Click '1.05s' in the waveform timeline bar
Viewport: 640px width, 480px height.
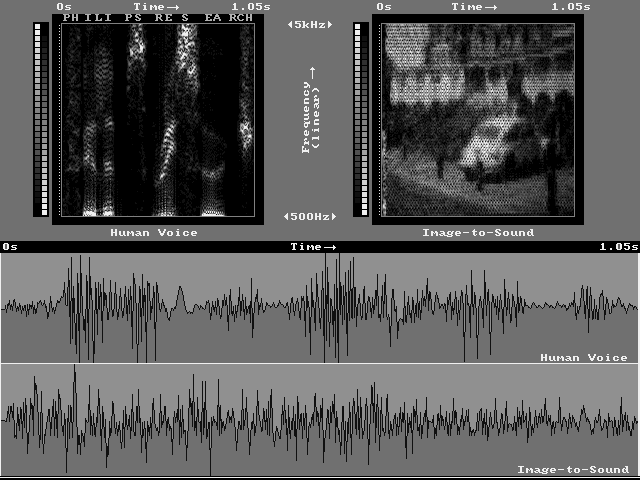click(x=618, y=247)
